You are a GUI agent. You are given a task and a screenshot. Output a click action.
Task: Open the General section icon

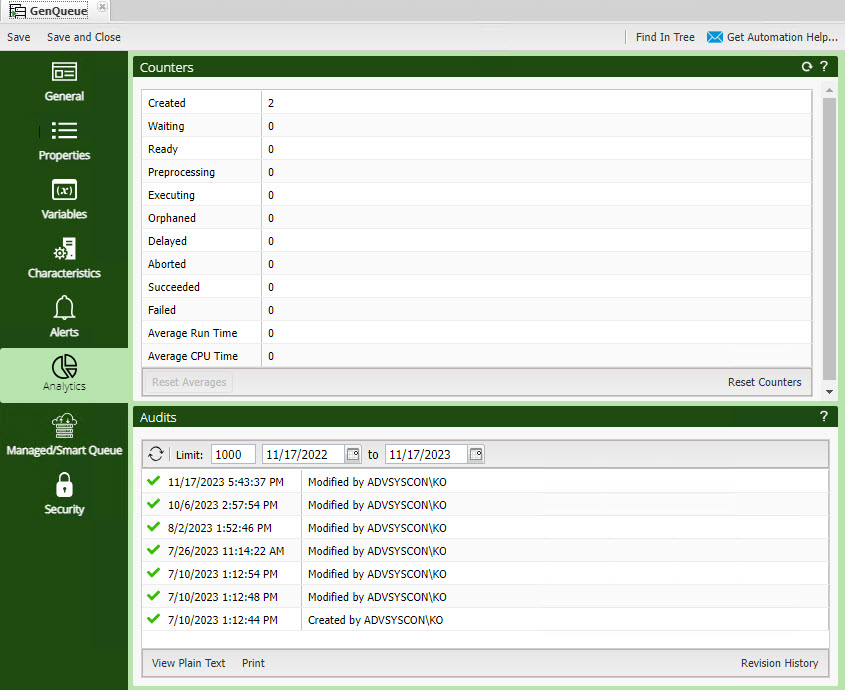click(x=64, y=72)
